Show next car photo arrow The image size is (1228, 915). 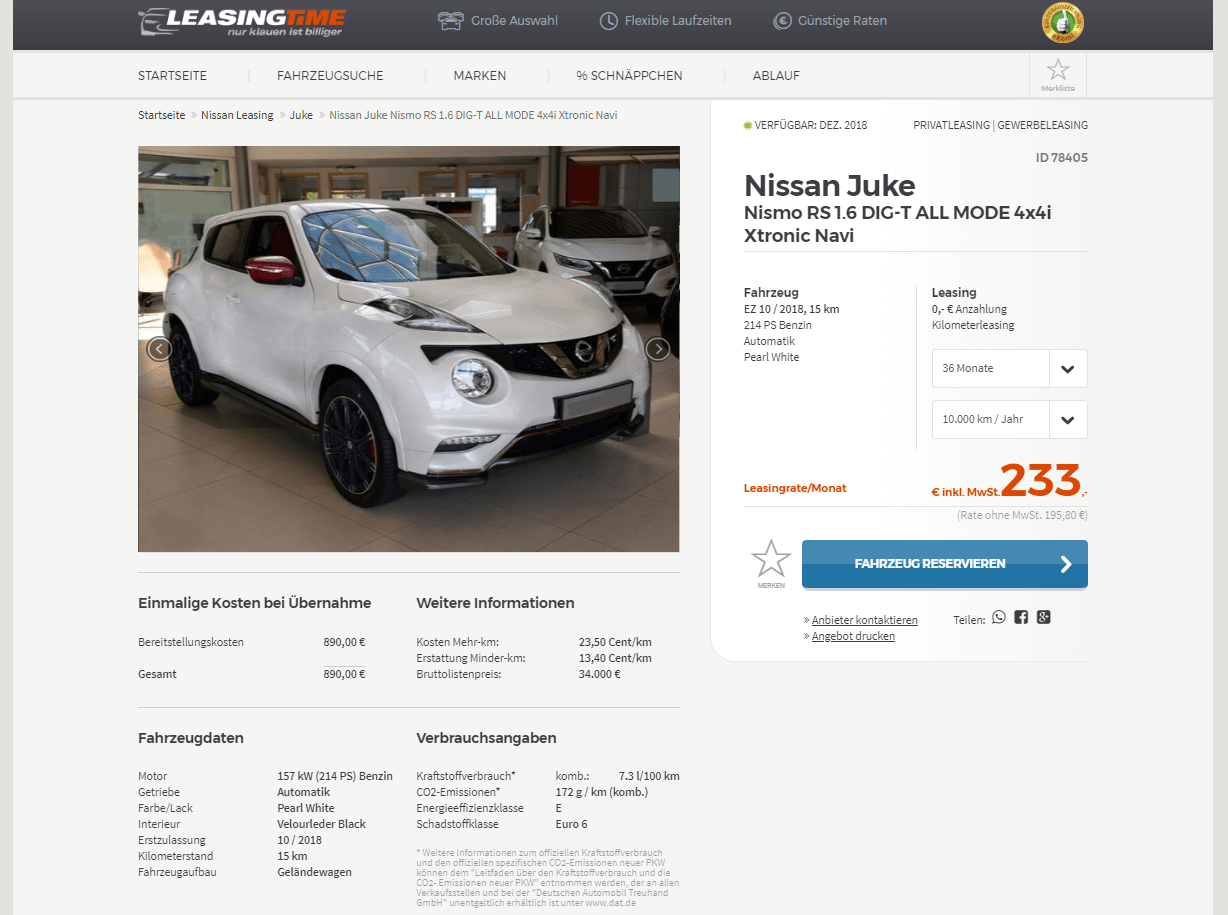tap(658, 349)
